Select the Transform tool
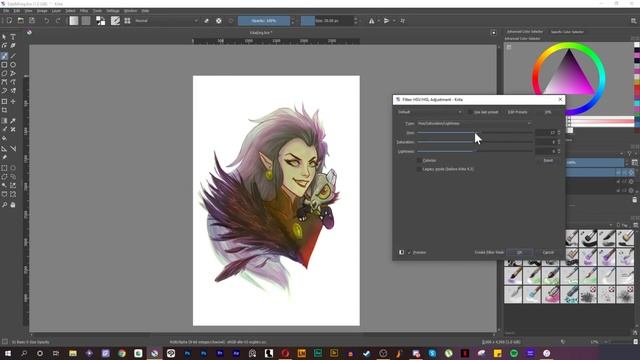This screenshot has height=360, width=640. coord(4,101)
